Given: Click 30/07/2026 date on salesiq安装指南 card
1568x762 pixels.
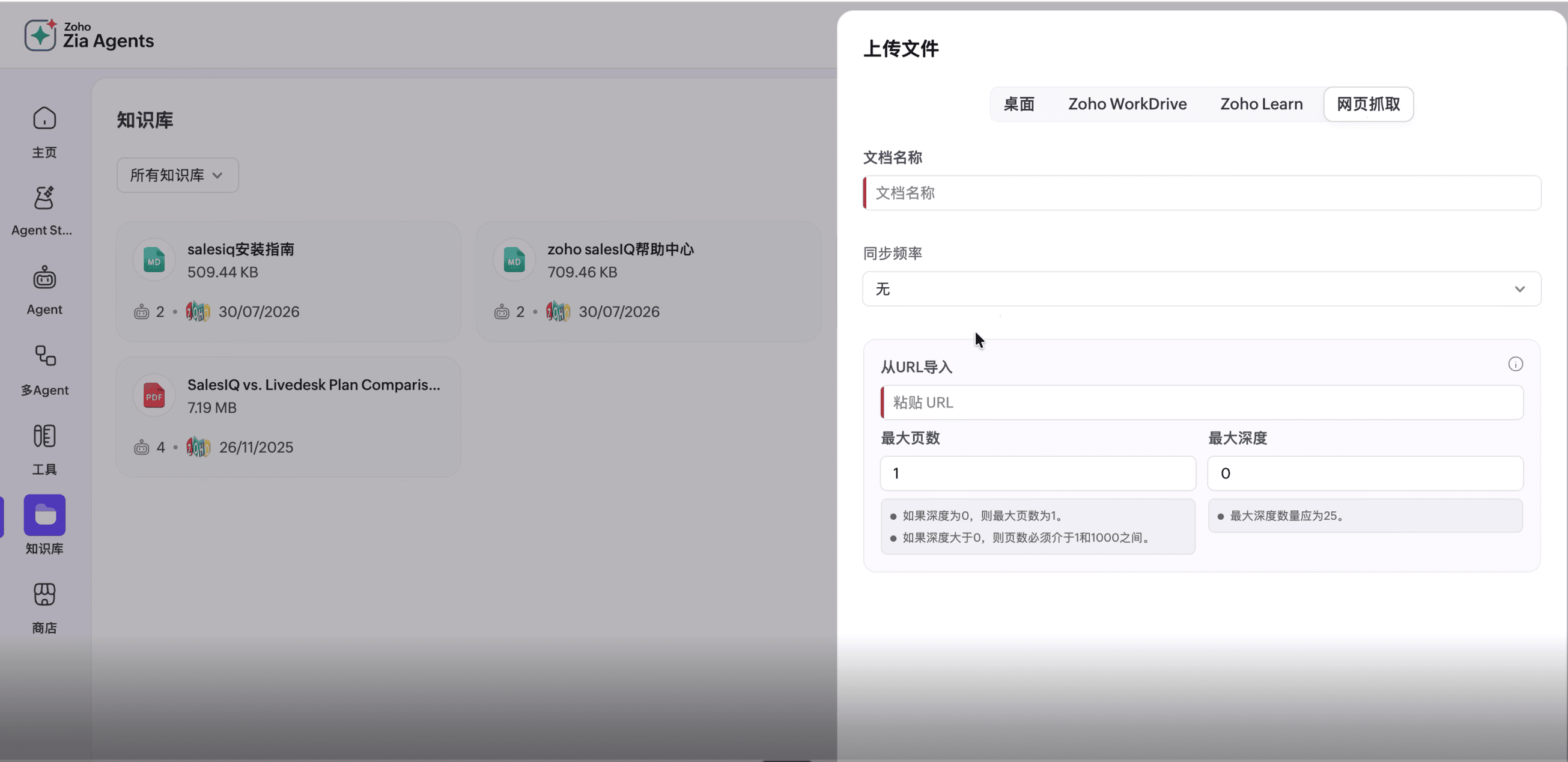Looking at the screenshot, I should [259, 311].
